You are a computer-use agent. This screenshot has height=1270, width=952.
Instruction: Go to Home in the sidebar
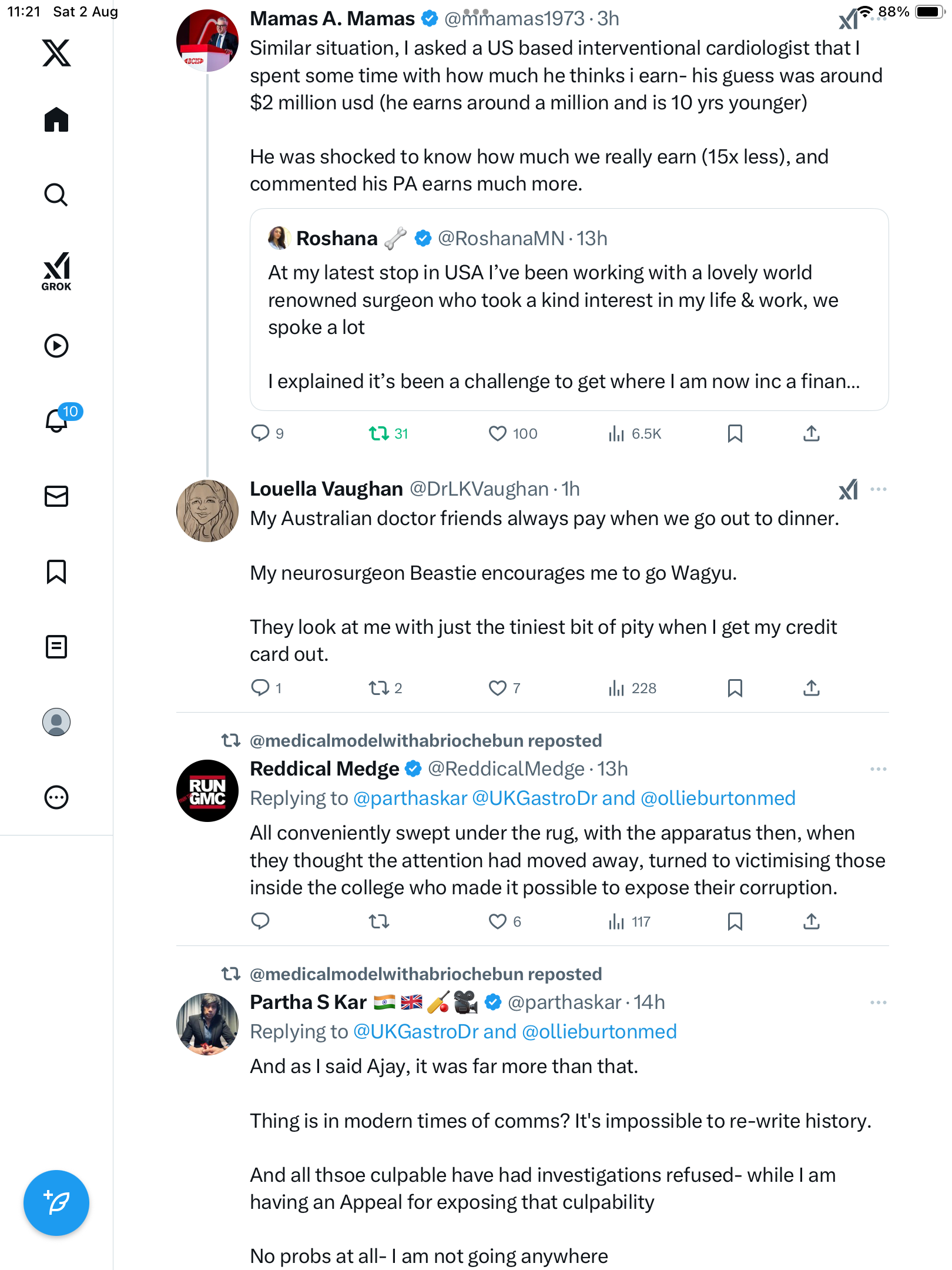click(56, 120)
